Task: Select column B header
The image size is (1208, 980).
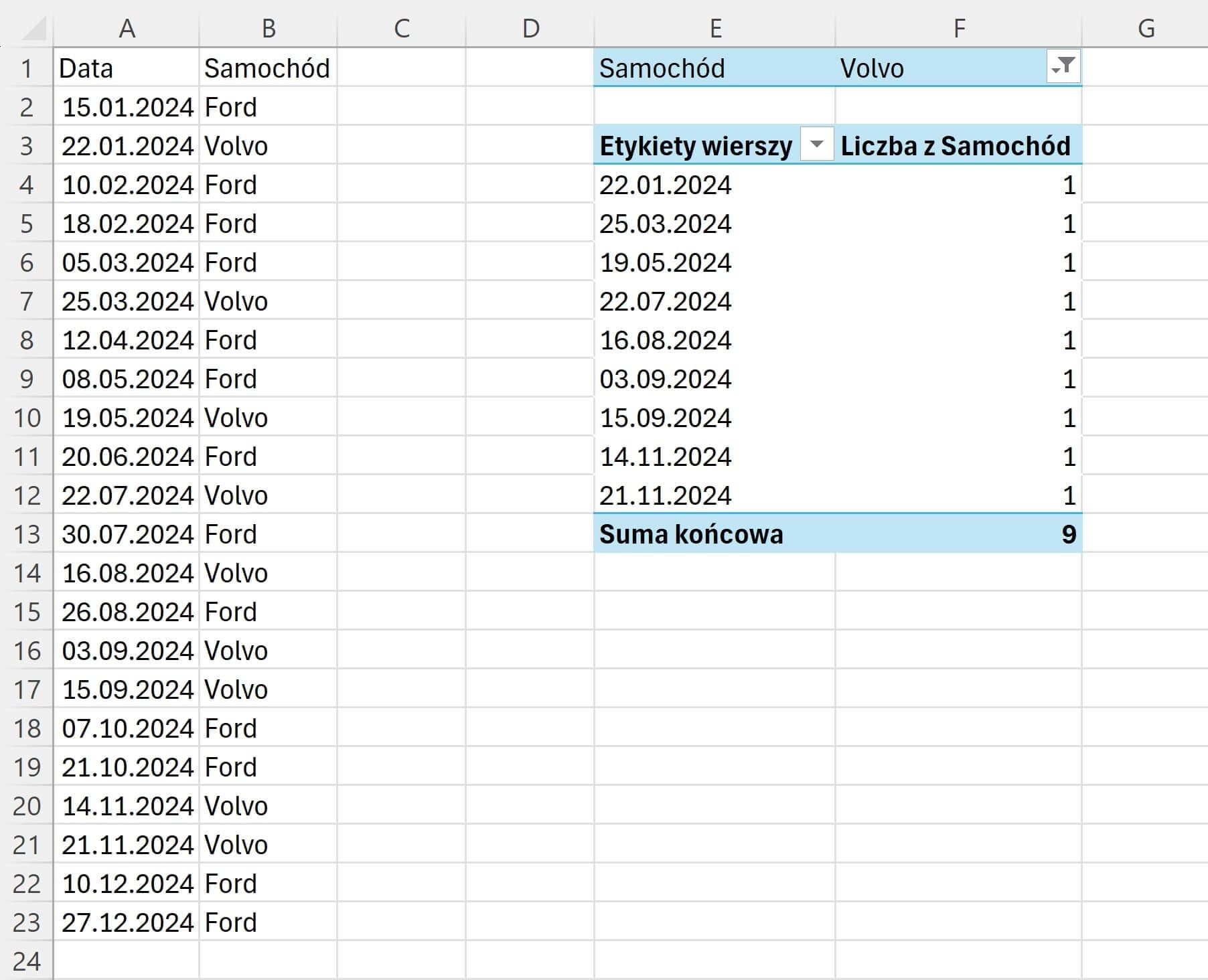Action: [268, 29]
